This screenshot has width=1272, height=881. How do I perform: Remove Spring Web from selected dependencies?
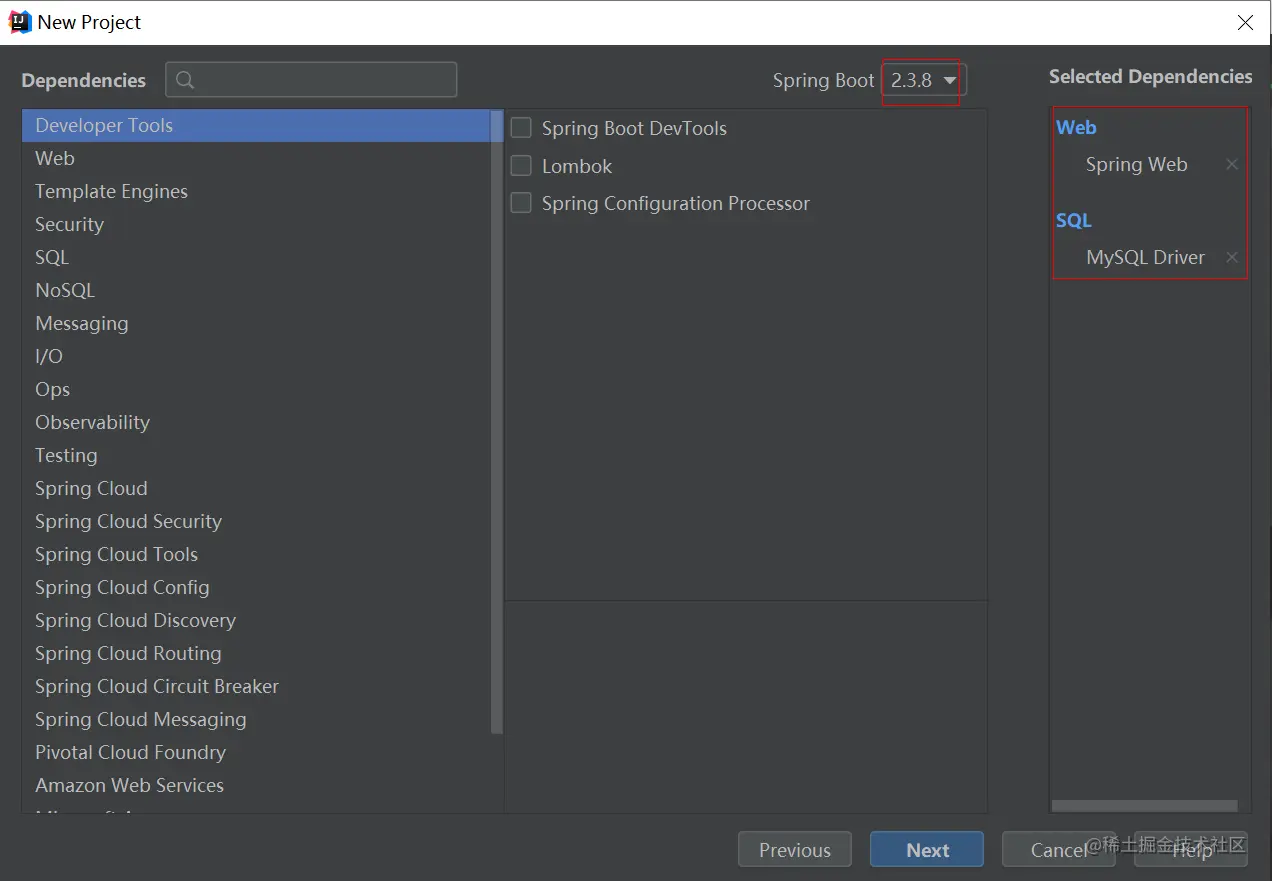(1232, 164)
